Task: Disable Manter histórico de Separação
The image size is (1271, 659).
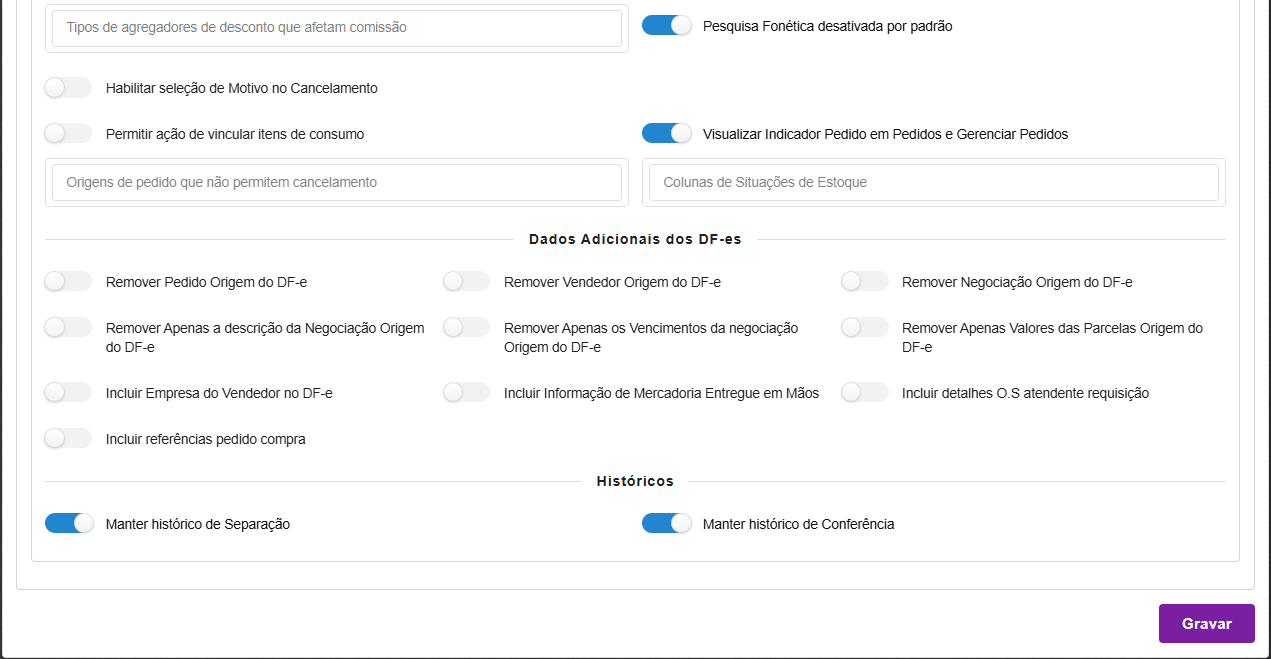Action: click(69, 522)
